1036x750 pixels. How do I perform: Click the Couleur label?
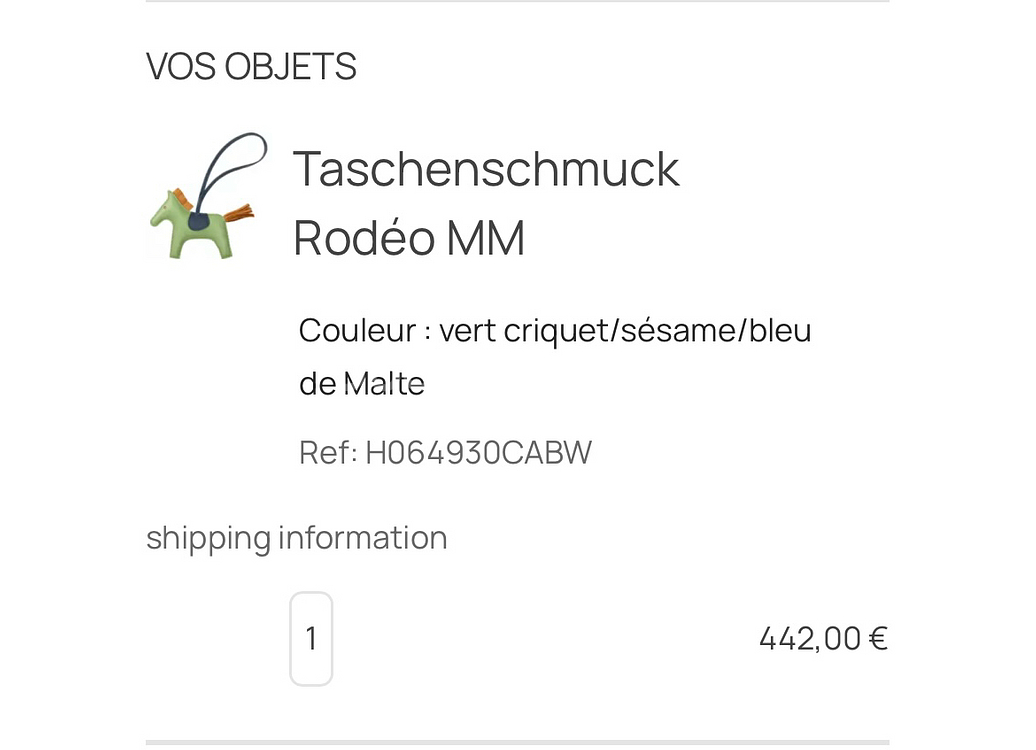point(355,330)
